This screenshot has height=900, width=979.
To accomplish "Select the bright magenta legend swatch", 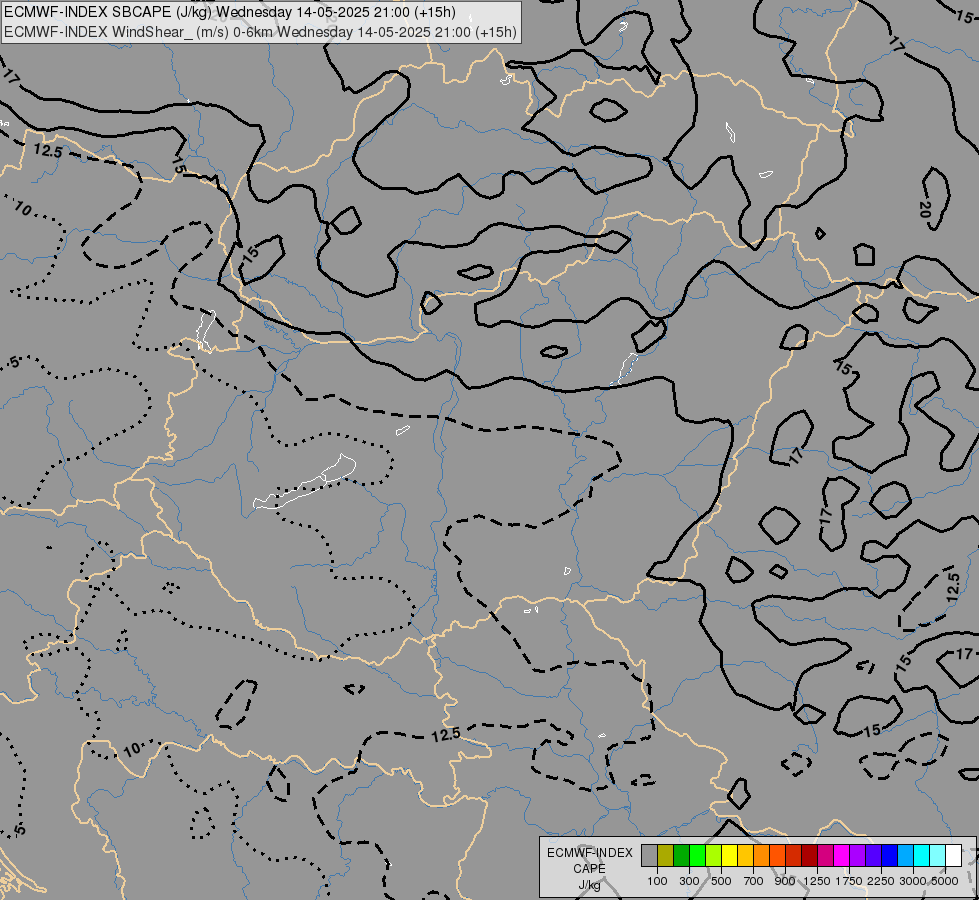I will click(842, 856).
